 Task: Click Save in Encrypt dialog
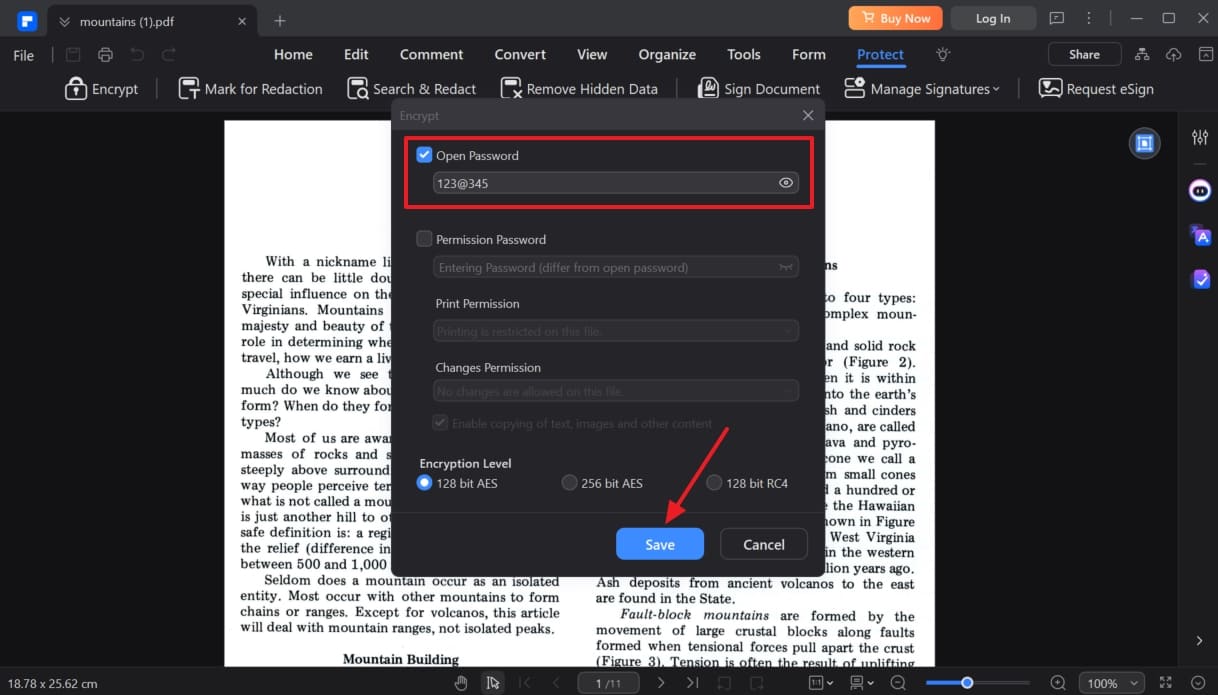660,544
